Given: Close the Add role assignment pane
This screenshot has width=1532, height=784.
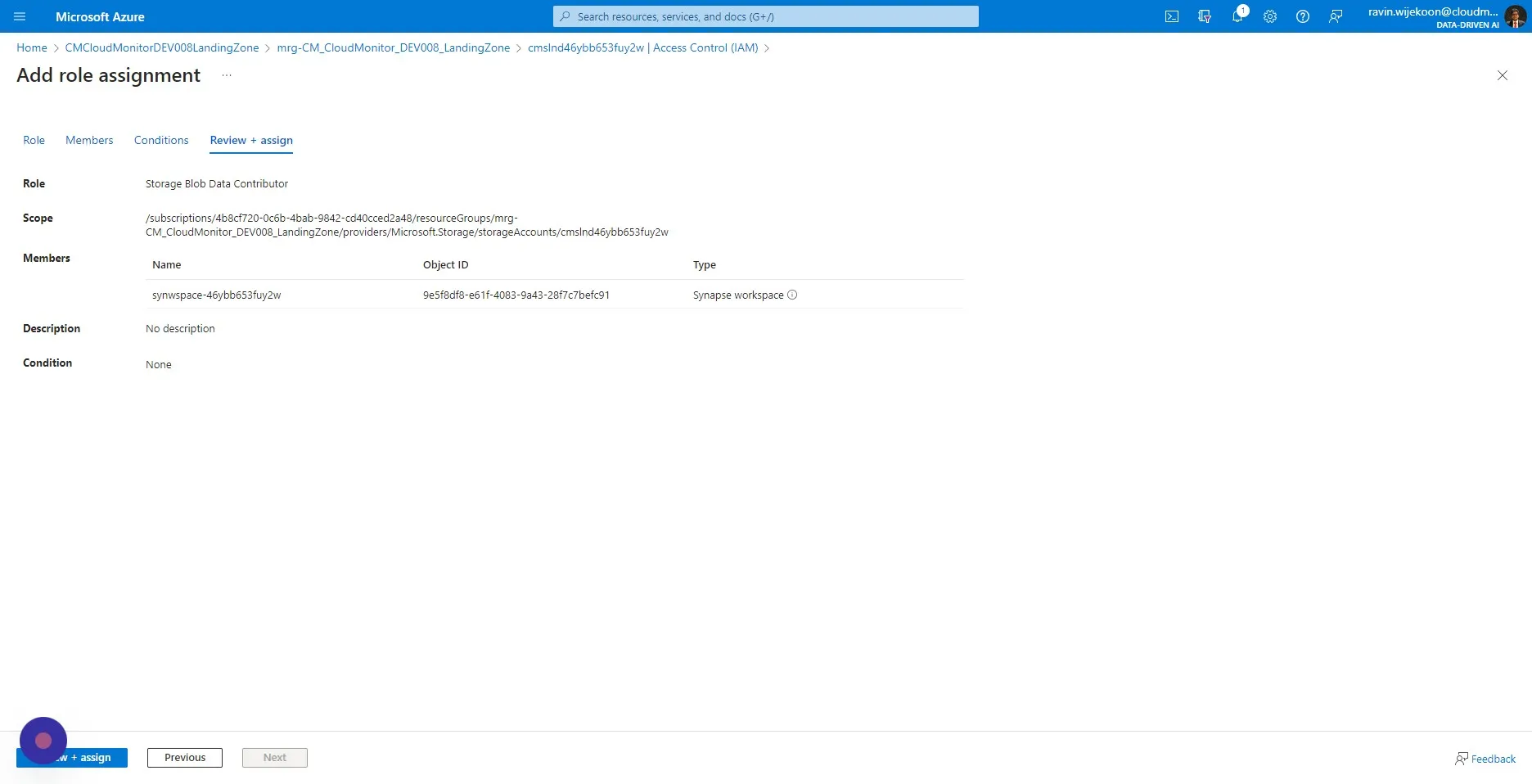Looking at the screenshot, I should pyautogui.click(x=1503, y=75).
